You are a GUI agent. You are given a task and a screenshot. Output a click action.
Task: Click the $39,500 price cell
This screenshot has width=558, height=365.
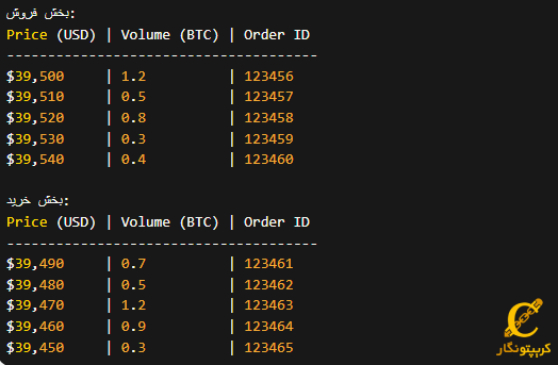tap(35, 76)
